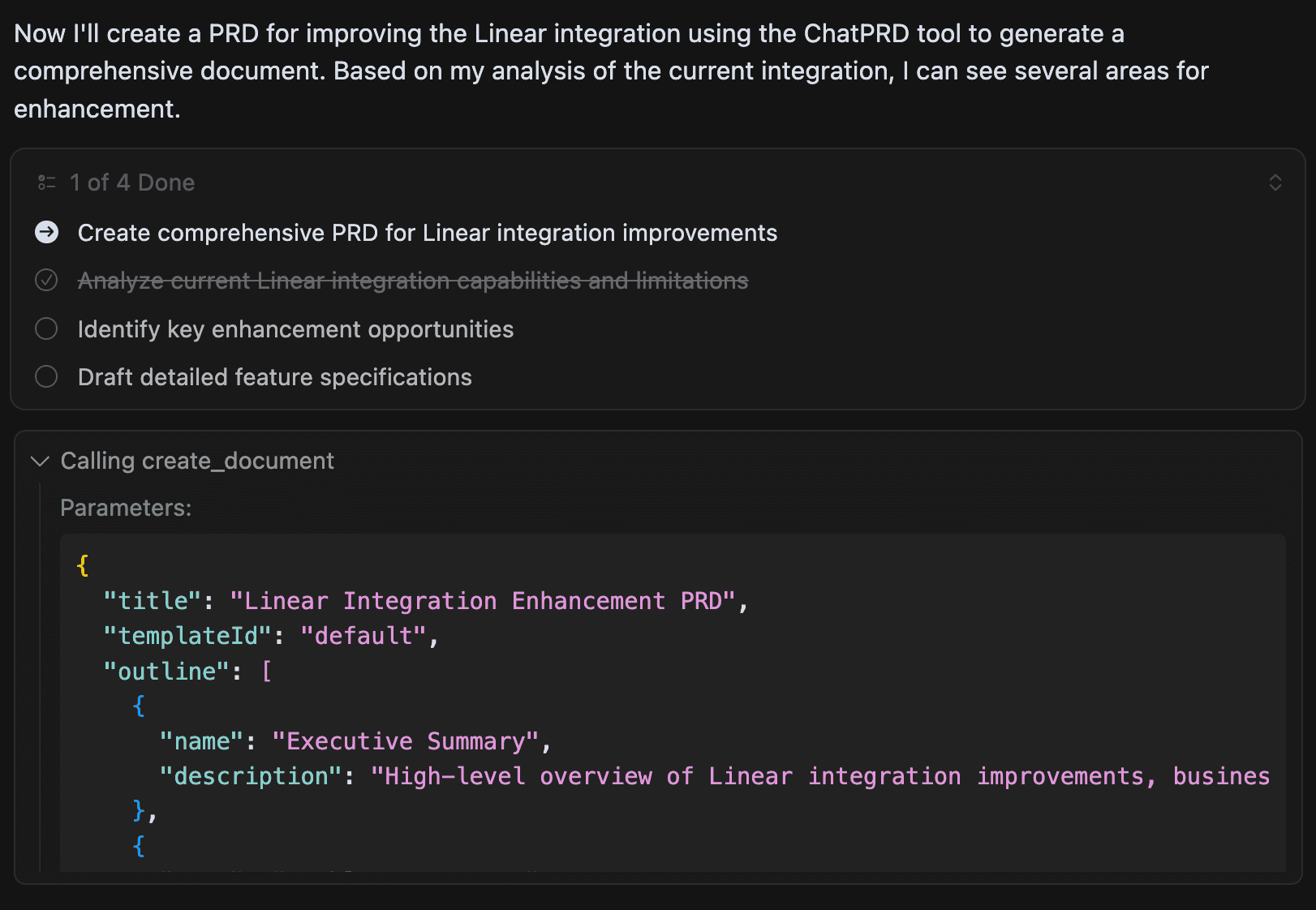
Task: Click the collapse icon in the todo widget corner
Action: click(x=1275, y=182)
